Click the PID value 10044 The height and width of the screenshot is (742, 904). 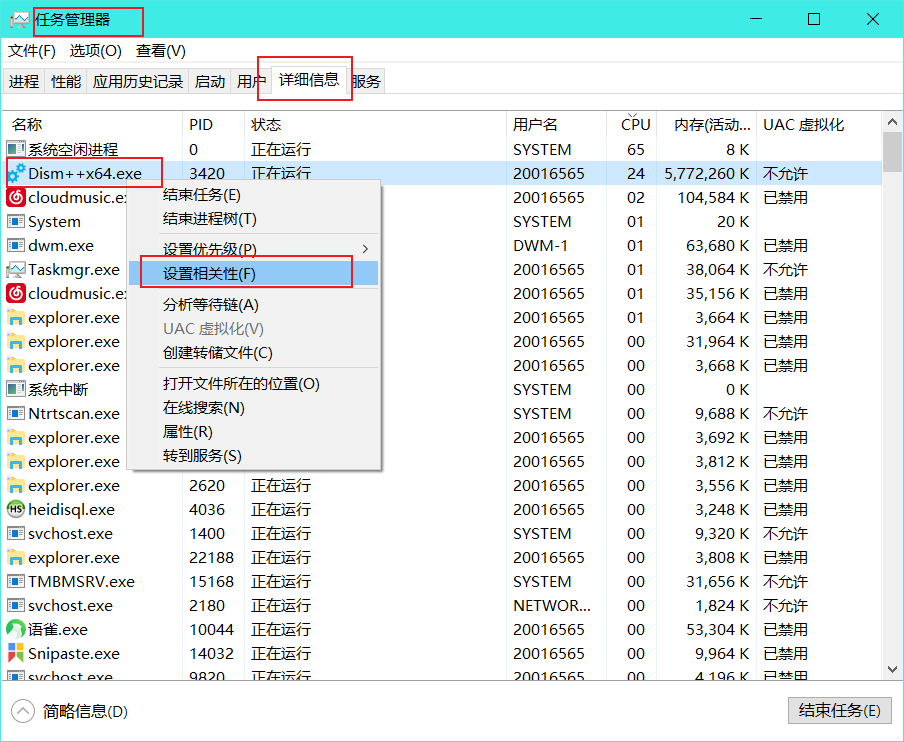tap(212, 630)
